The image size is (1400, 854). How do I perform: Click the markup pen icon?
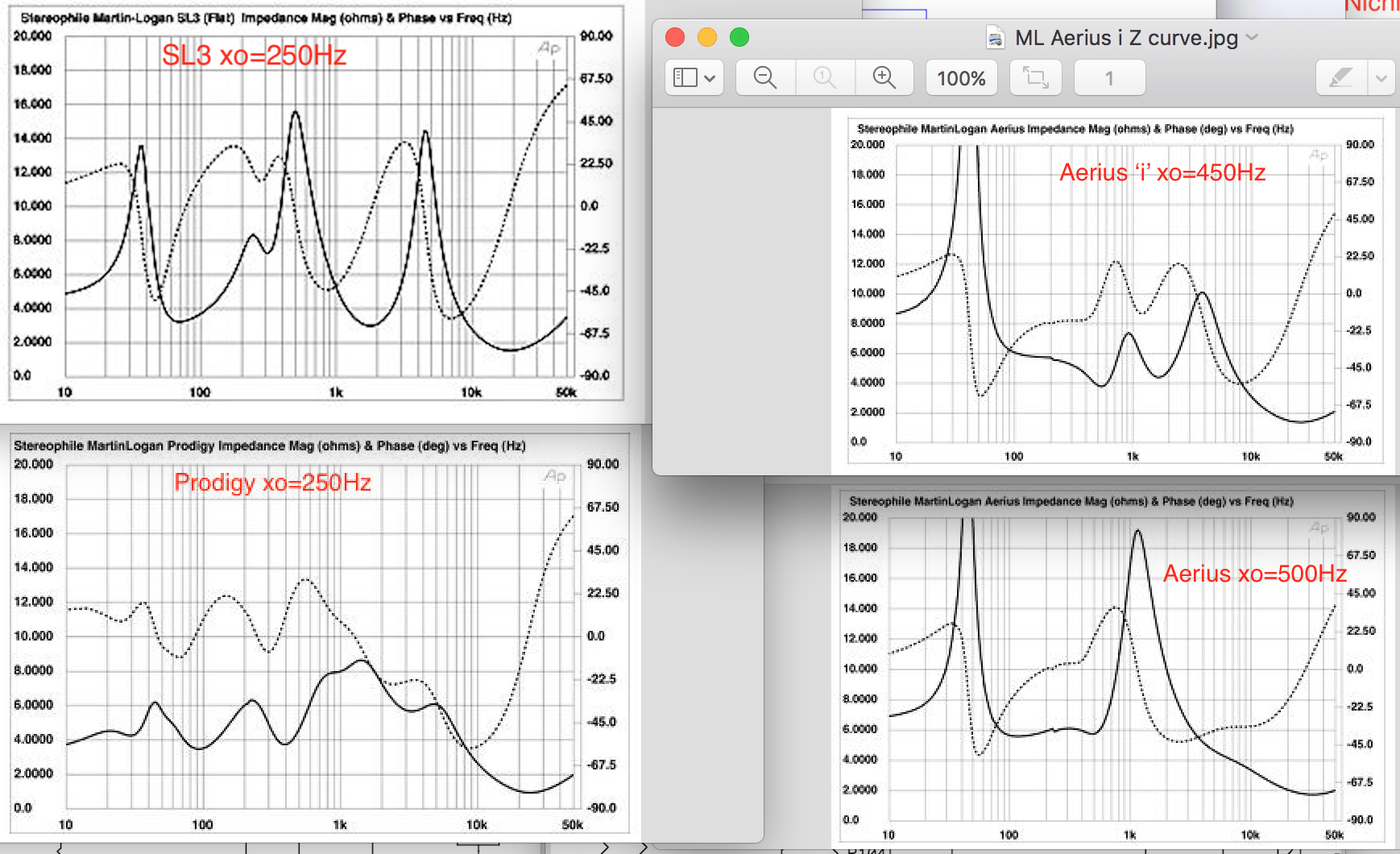(x=1341, y=78)
